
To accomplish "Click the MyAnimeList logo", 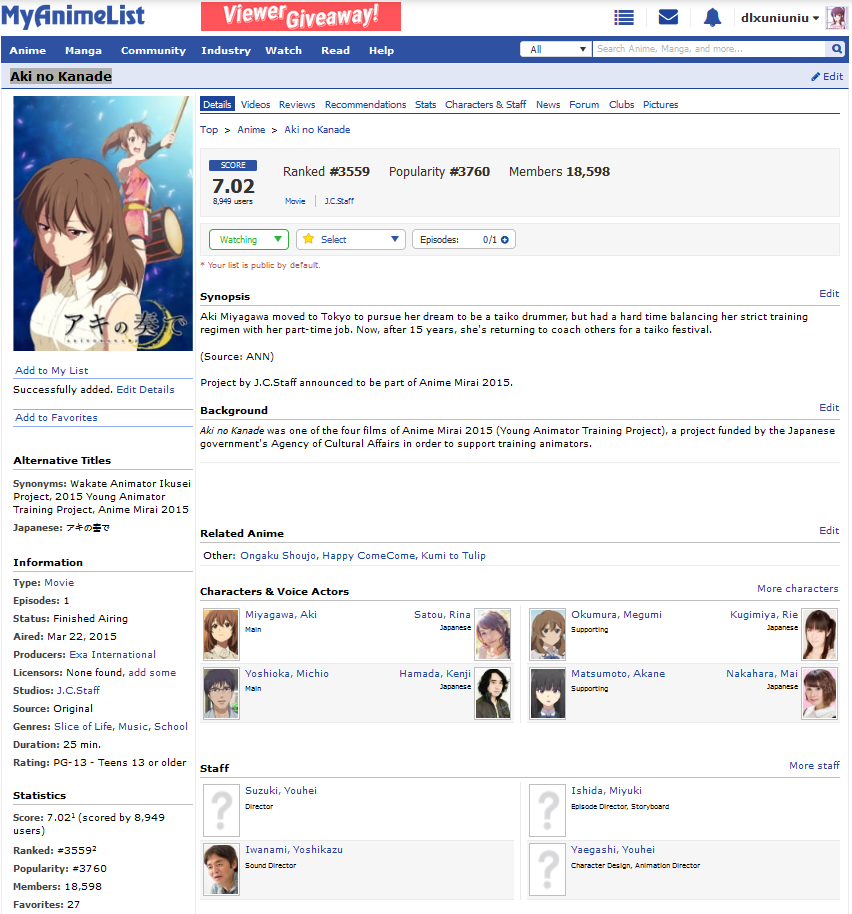I will tap(73, 16).
